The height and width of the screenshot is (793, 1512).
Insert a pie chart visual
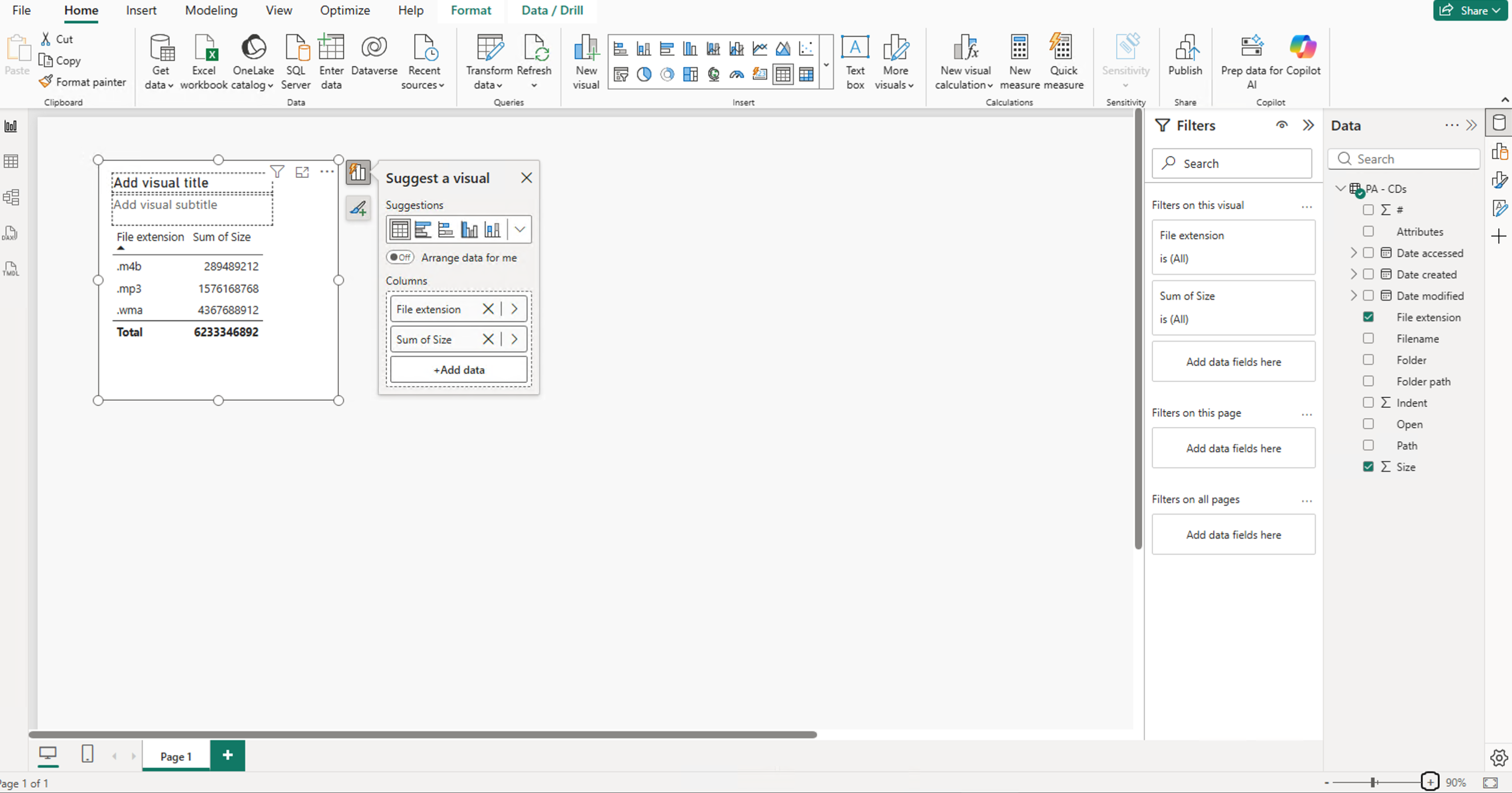[644, 75]
